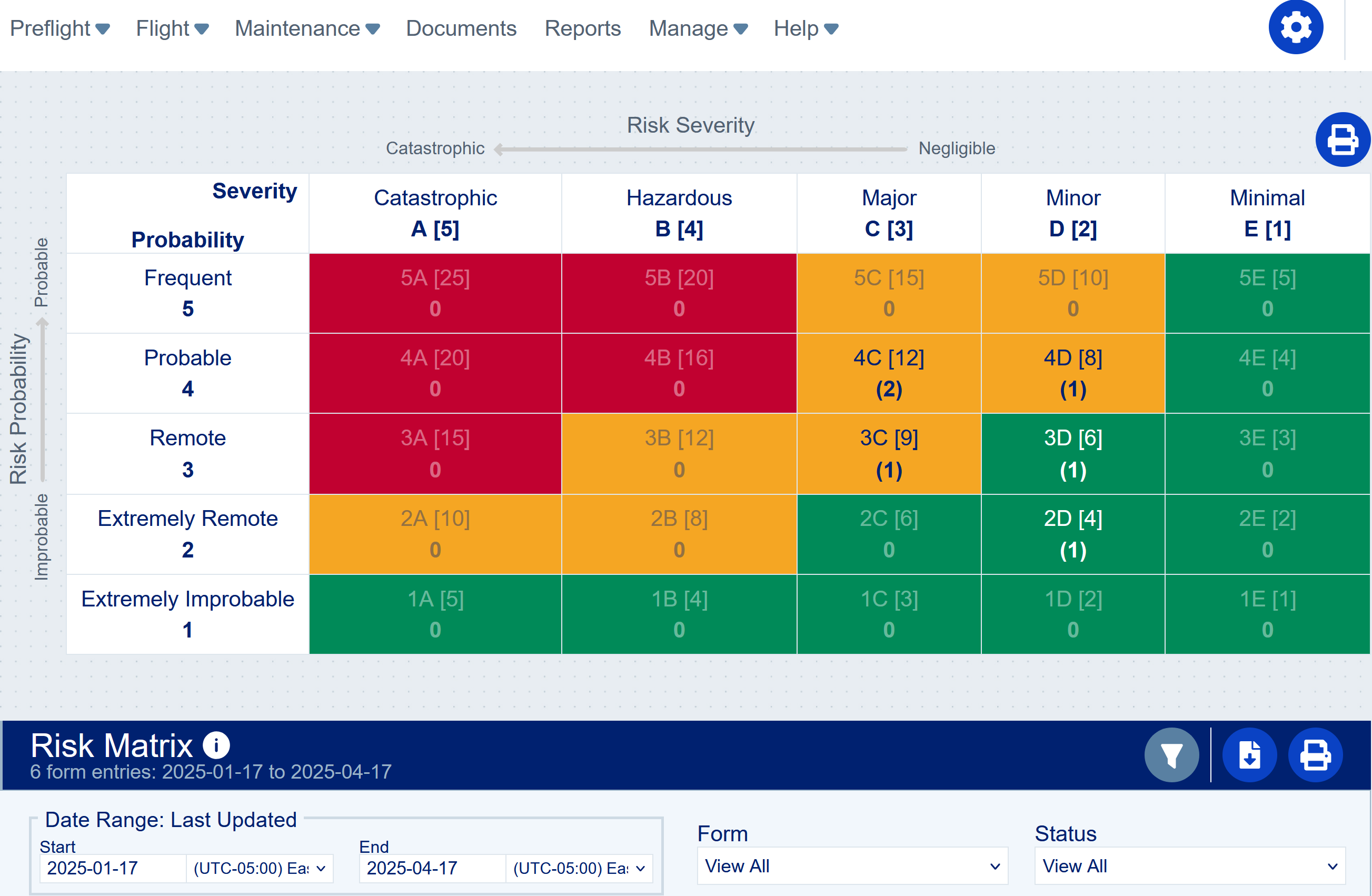Open the Documents menu item
The image size is (1372, 896).
point(461,28)
